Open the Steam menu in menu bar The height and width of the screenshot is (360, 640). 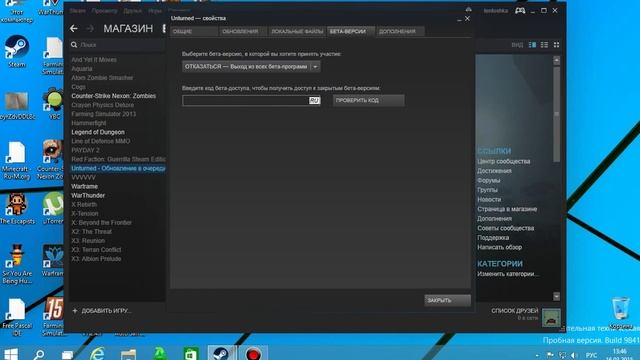(78, 11)
